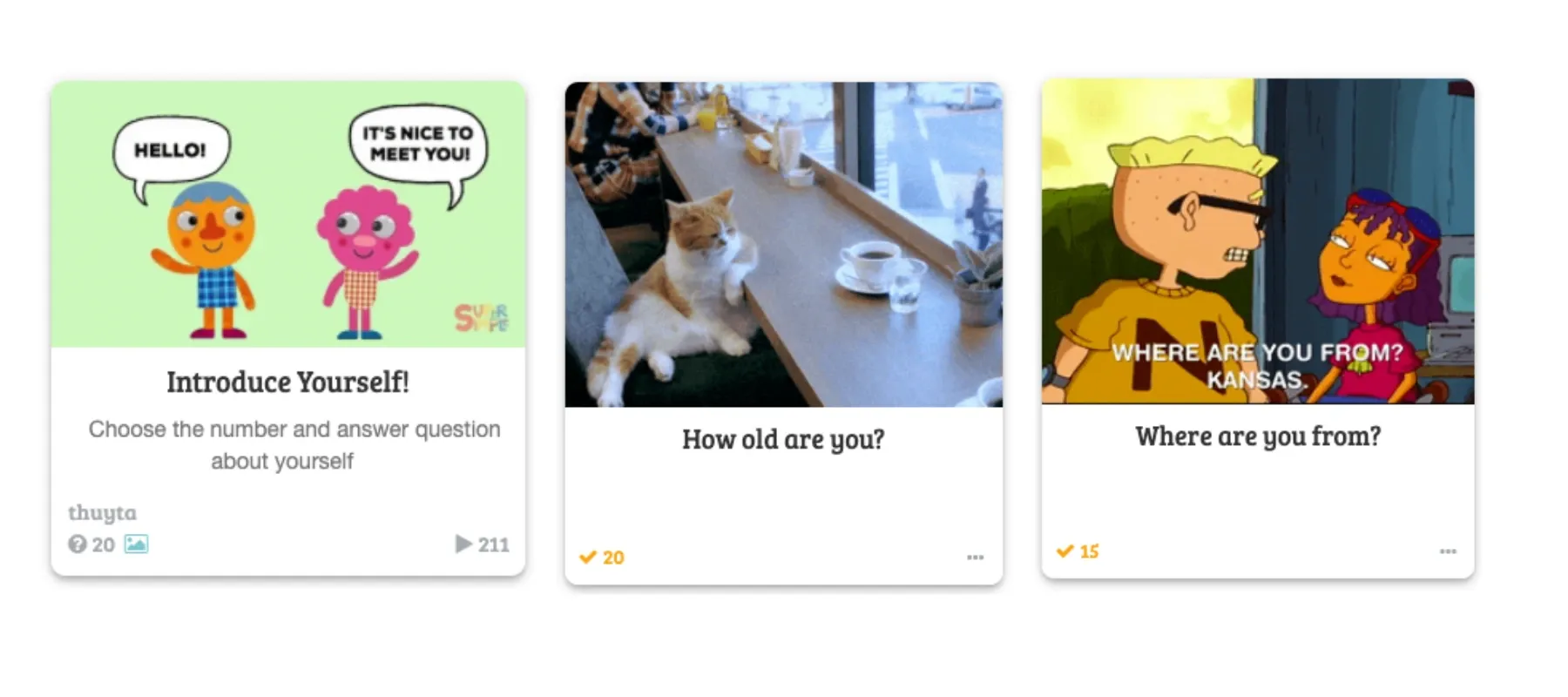Open the Kansas cartoon image
The height and width of the screenshot is (697, 1568).
coord(1258,241)
